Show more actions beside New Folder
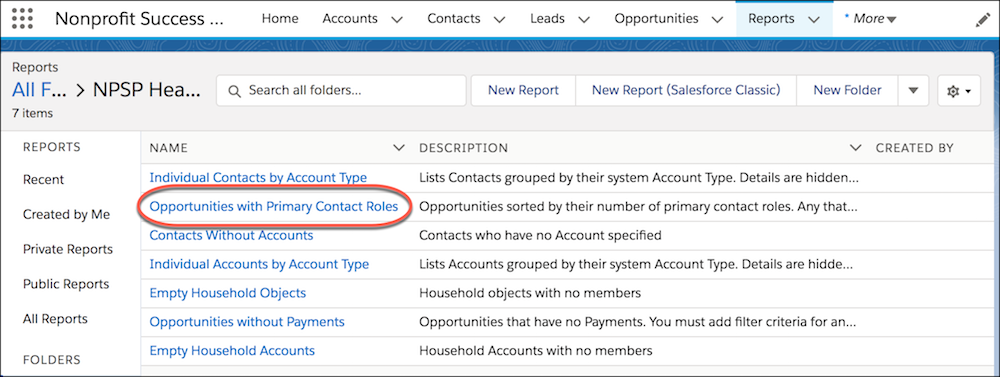1000x377 pixels. [913, 91]
